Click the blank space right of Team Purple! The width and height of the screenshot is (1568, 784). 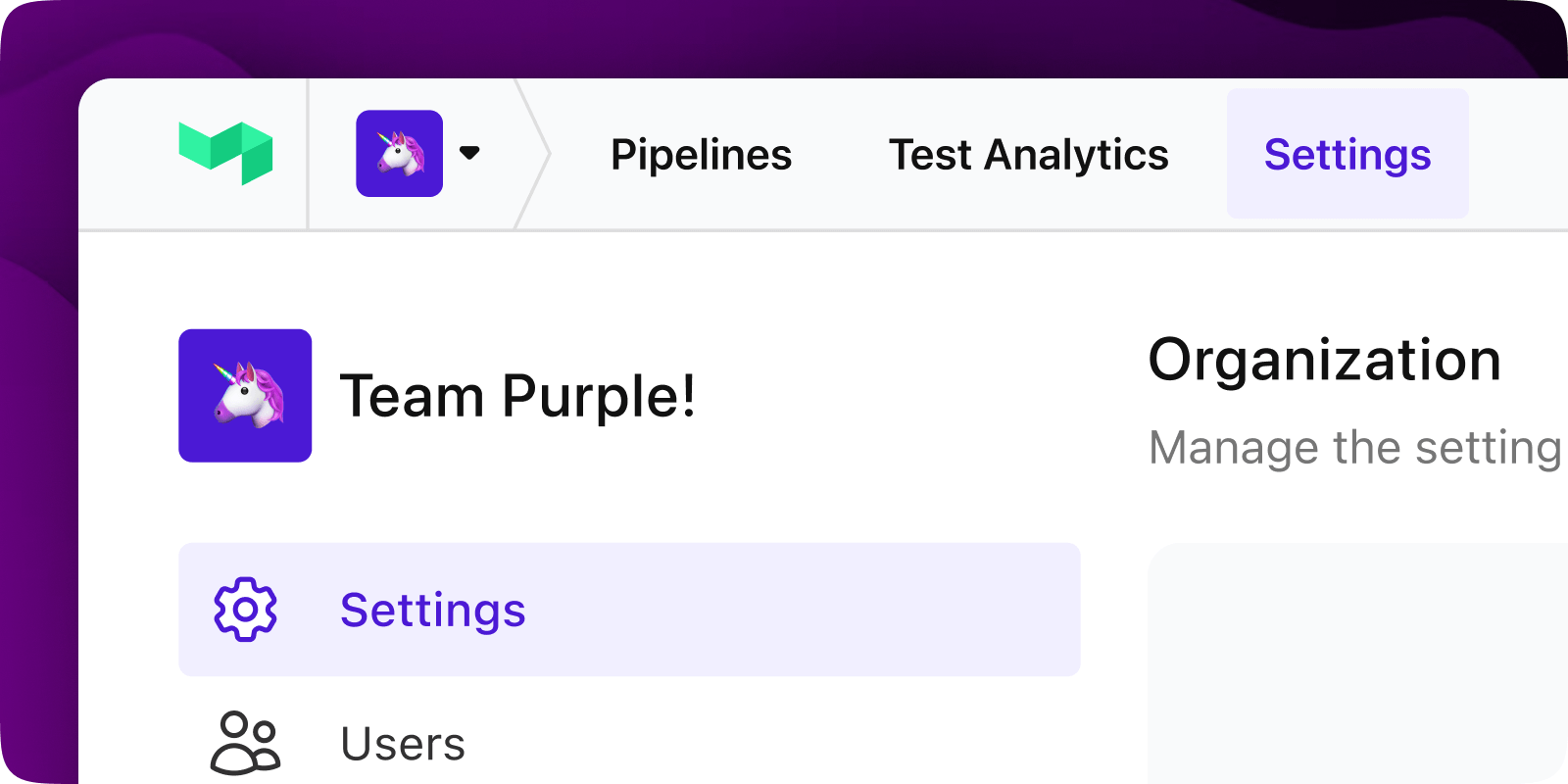[882, 397]
